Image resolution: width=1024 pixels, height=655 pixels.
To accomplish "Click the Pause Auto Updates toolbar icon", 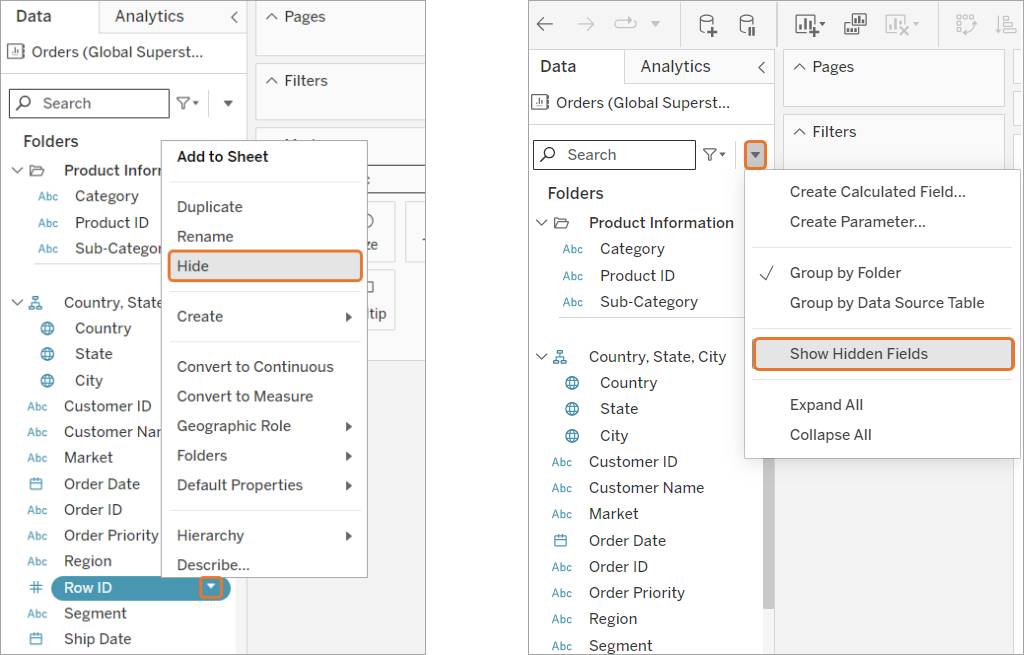I will [x=747, y=25].
